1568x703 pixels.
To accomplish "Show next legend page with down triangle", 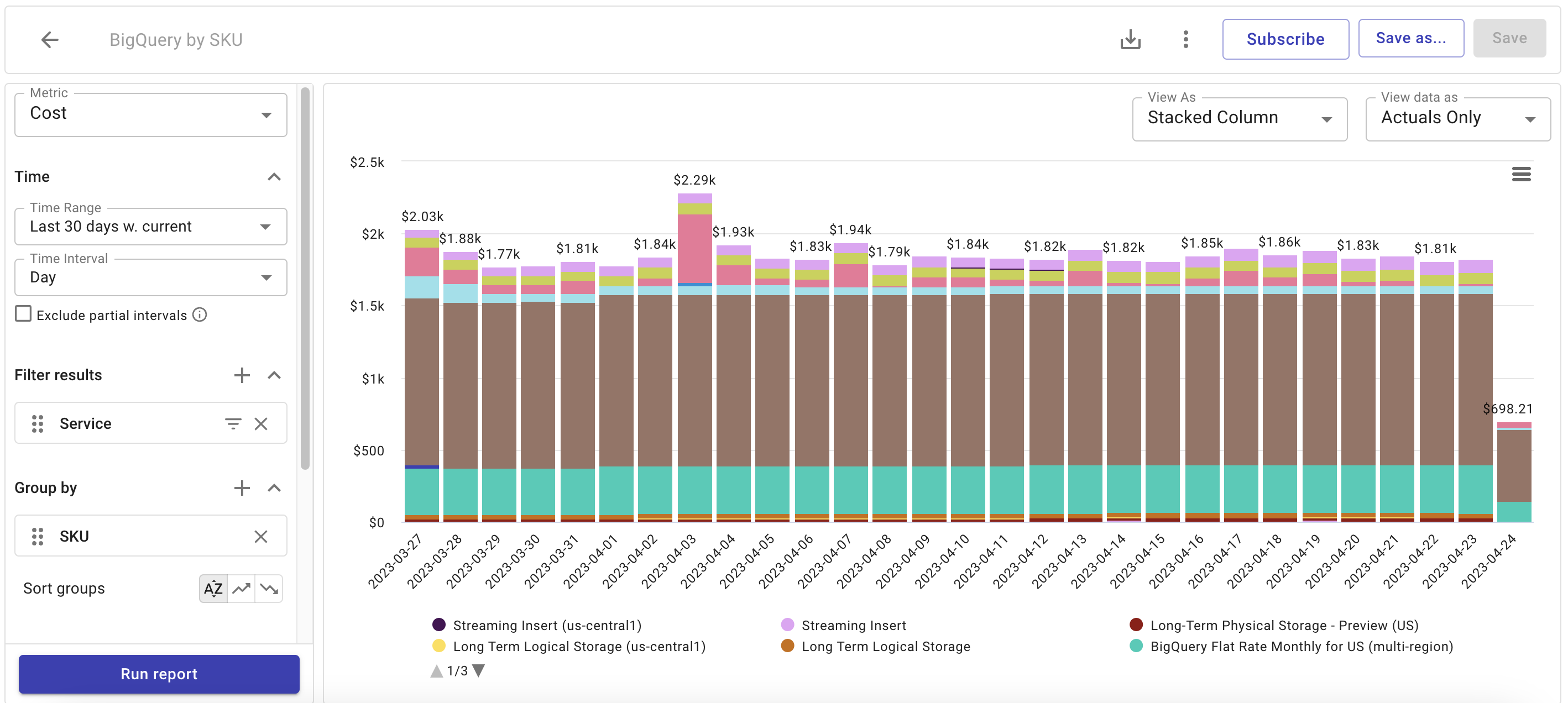I will click(477, 670).
